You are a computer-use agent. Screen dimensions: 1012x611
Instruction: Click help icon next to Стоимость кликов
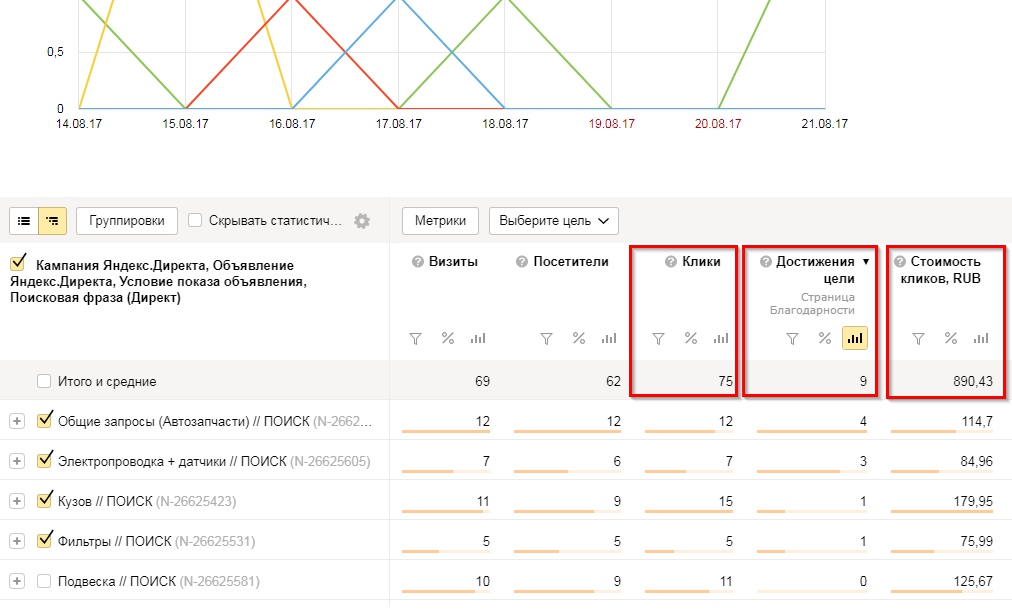tap(900, 262)
